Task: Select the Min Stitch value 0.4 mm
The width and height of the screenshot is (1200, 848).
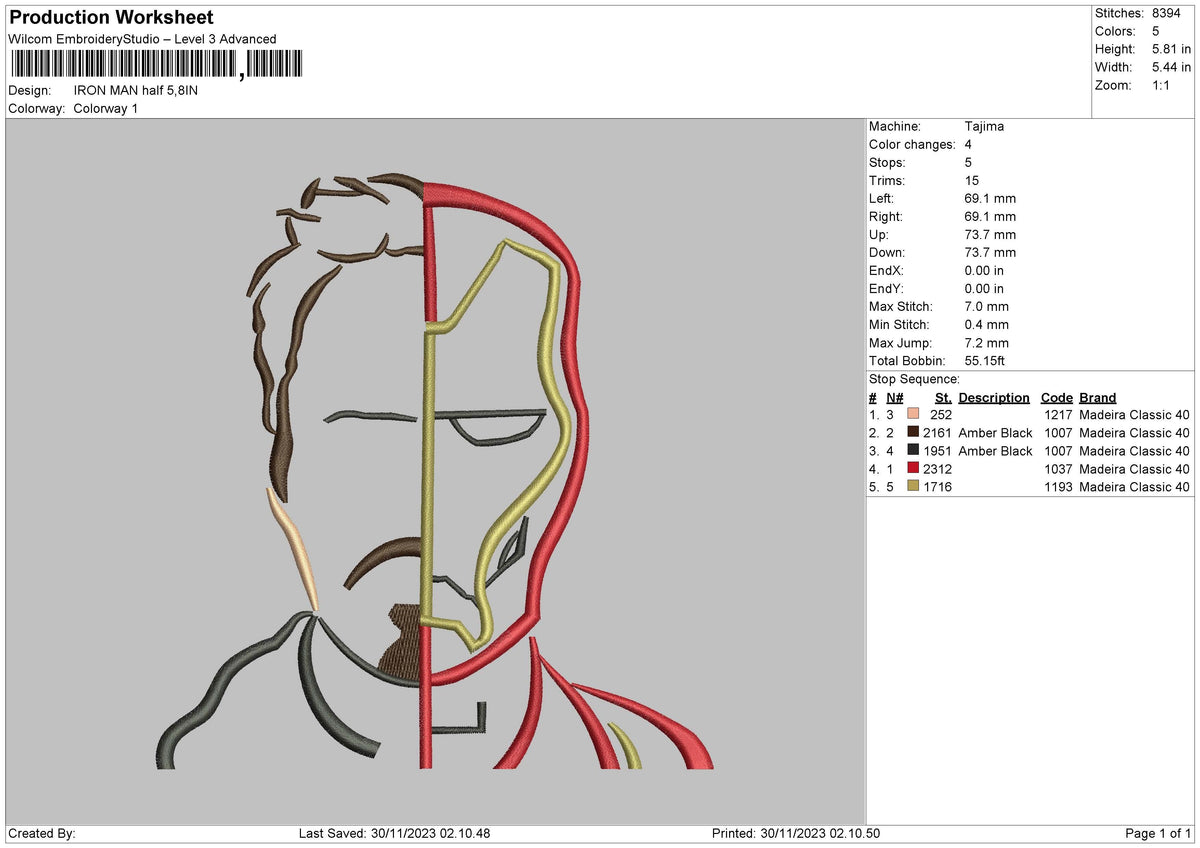Action: click(987, 324)
